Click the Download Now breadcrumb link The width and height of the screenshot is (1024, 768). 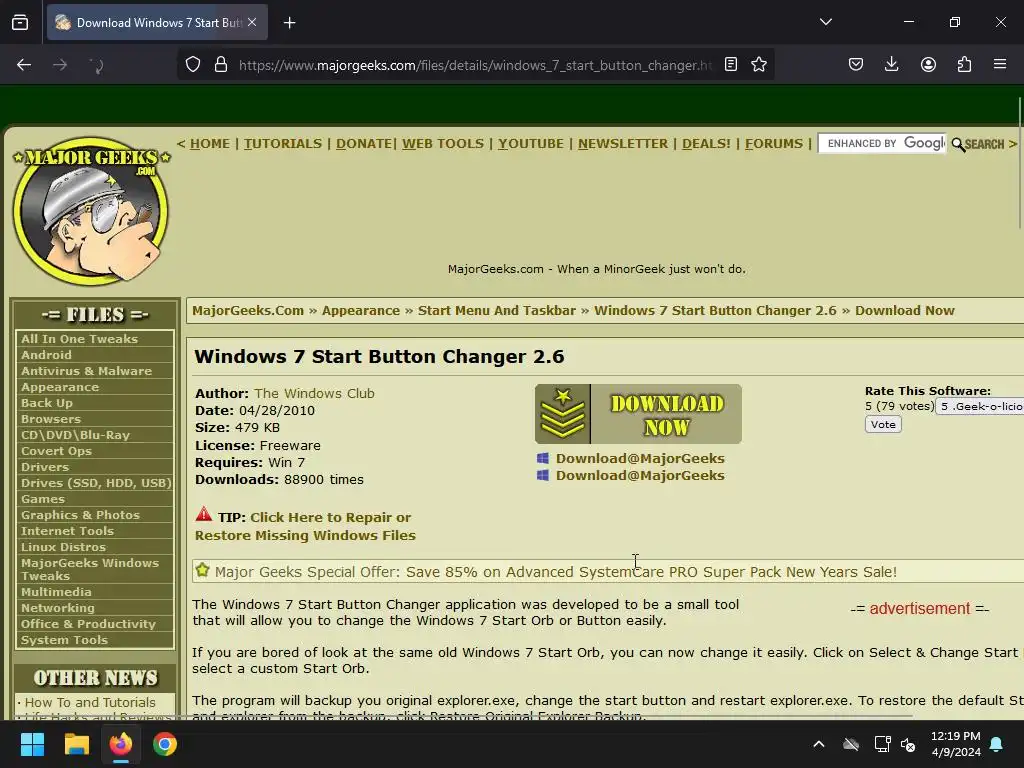click(x=904, y=311)
